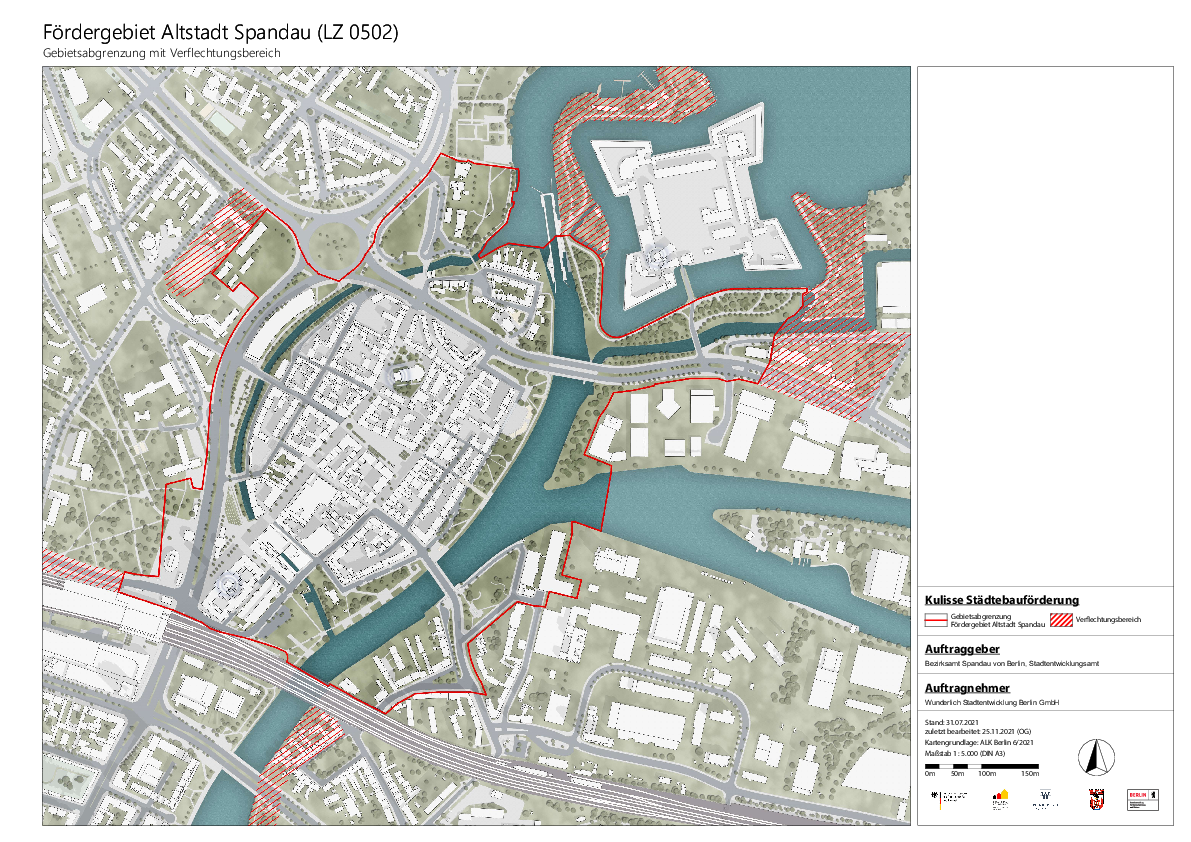This screenshot has width=1191, height=842.
Task: Click the text 'Wunderlich Stadtentwicklung Berlin GmbH'
Action: tap(991, 704)
